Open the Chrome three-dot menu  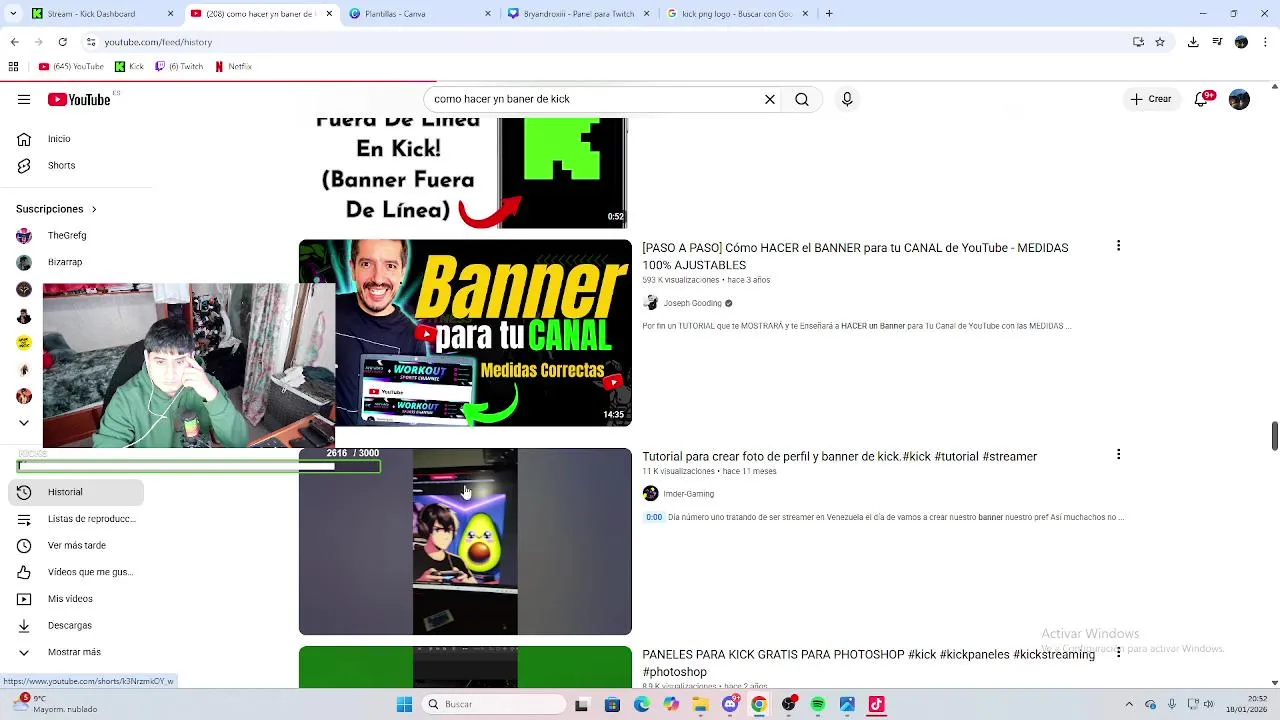coord(1265,42)
